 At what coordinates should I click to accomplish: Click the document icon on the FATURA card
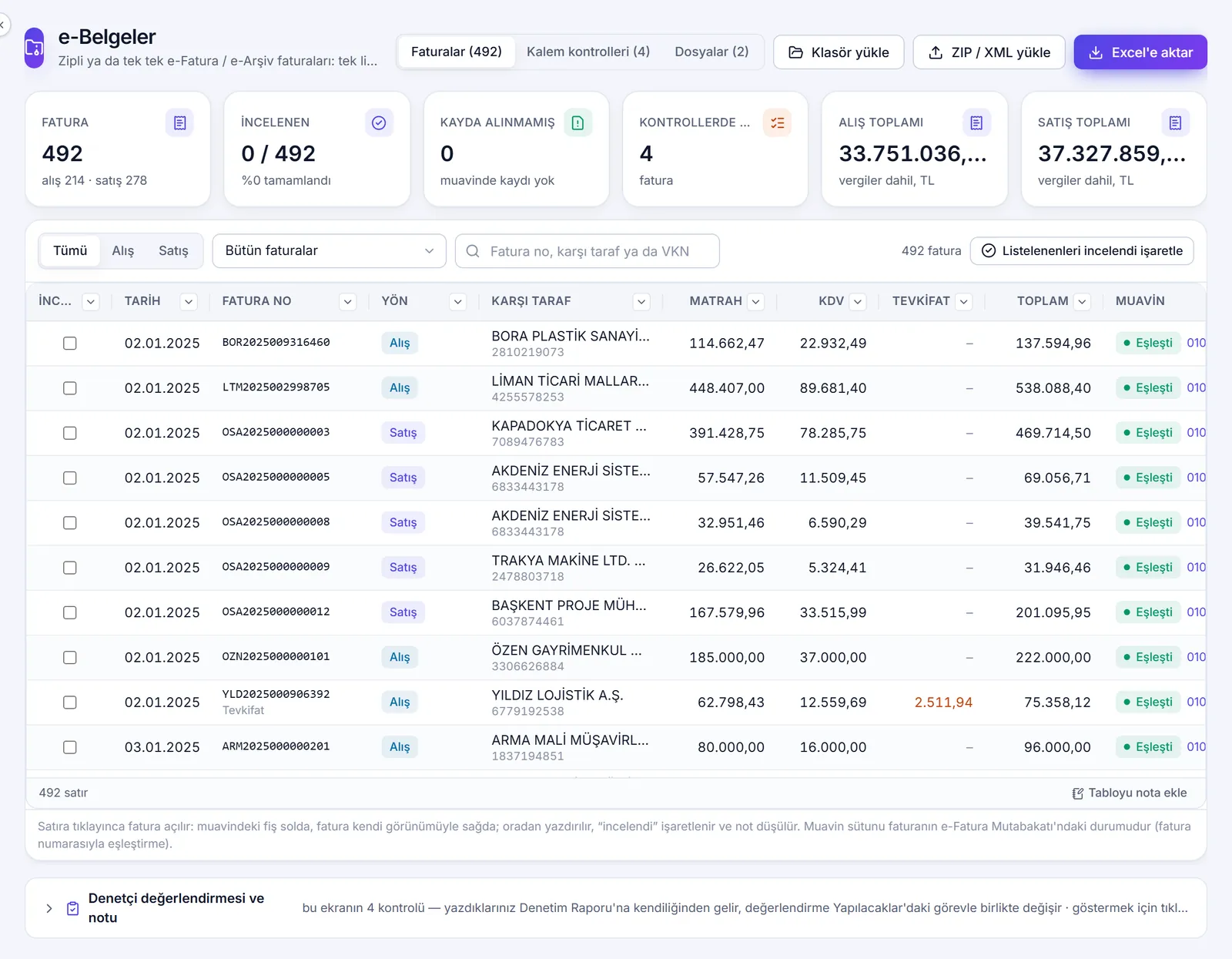(179, 122)
